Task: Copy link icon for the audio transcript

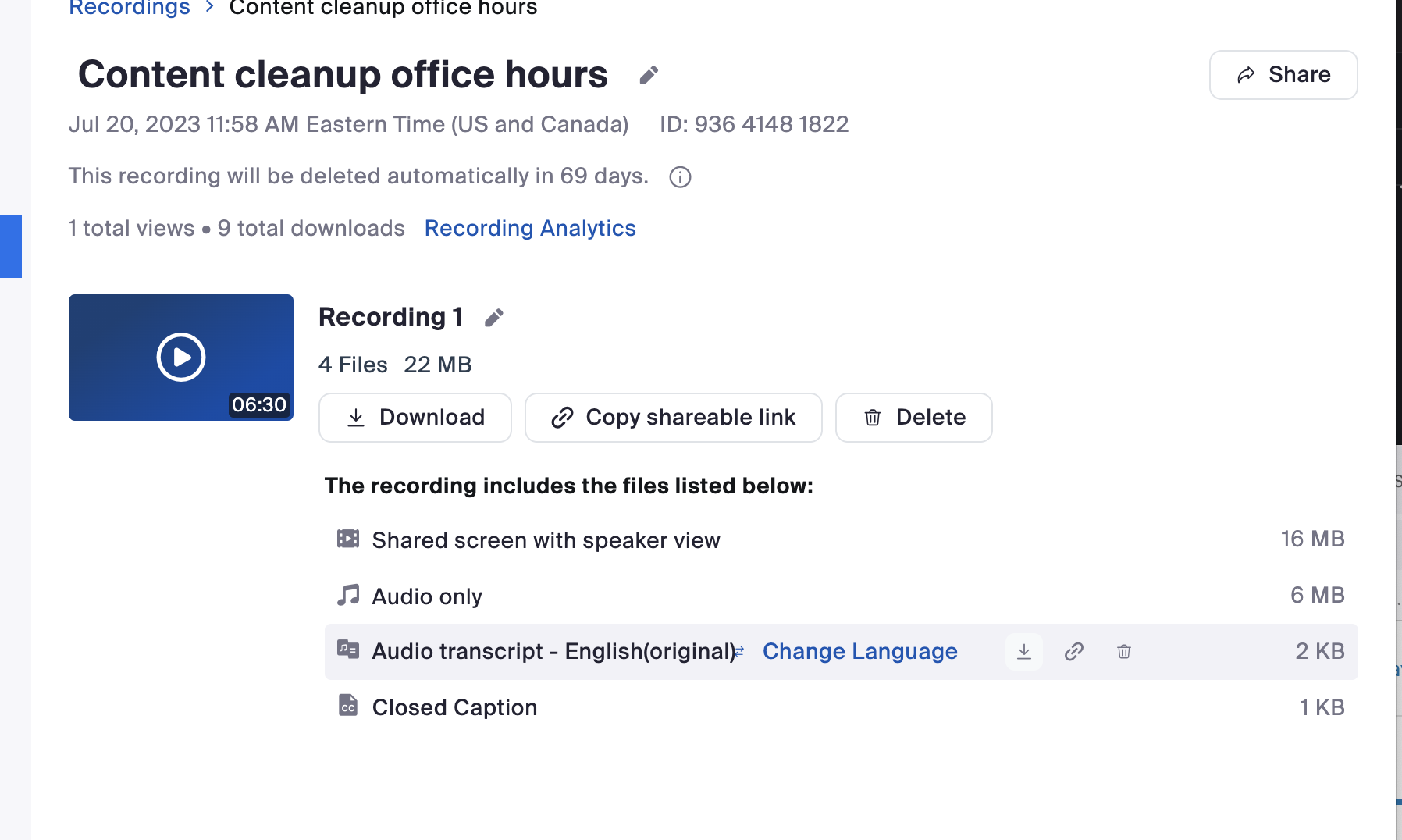Action: click(x=1074, y=652)
